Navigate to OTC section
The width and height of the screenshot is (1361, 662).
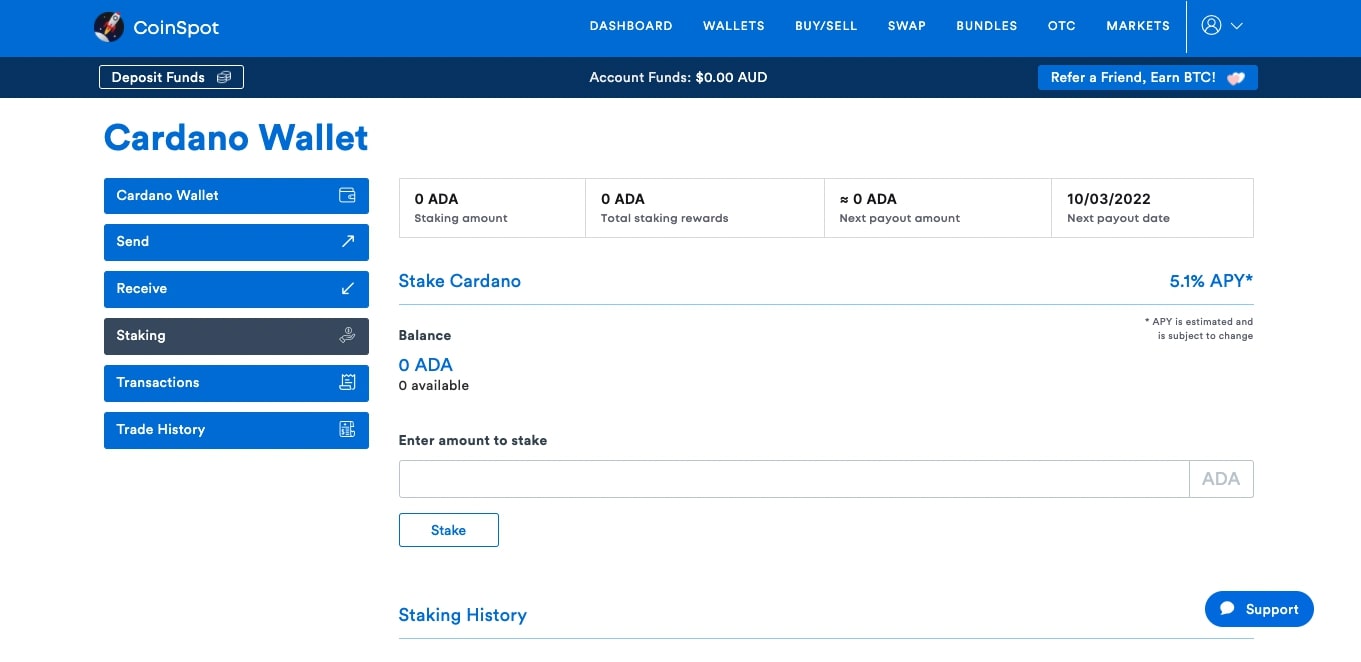[x=1062, y=26]
